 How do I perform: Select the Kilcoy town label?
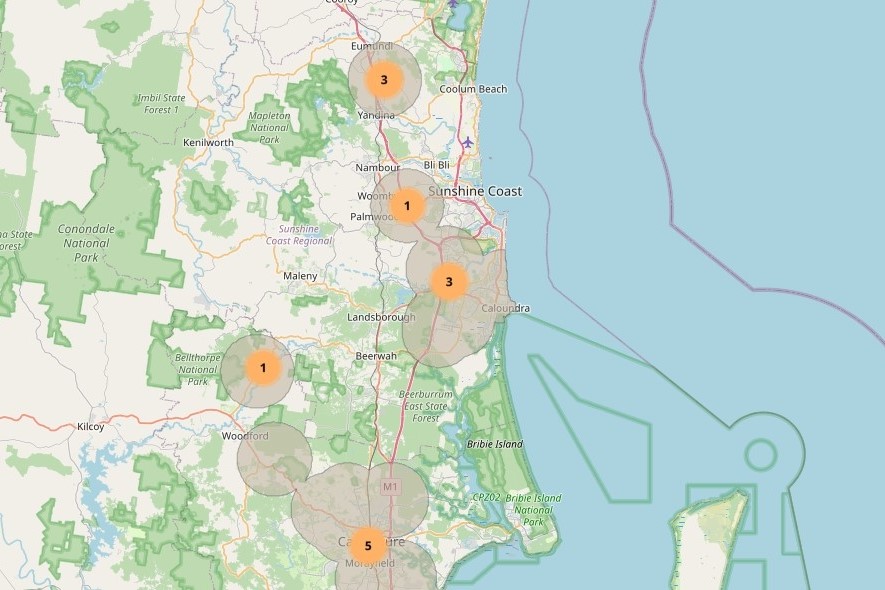[x=90, y=427]
